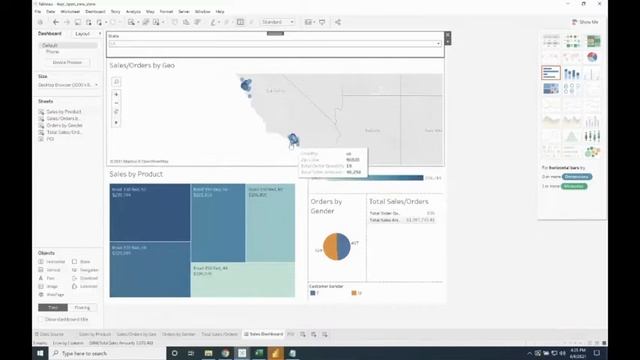This screenshot has height=360, width=640.
Task: Open the Analysis menu
Action: [133, 11]
